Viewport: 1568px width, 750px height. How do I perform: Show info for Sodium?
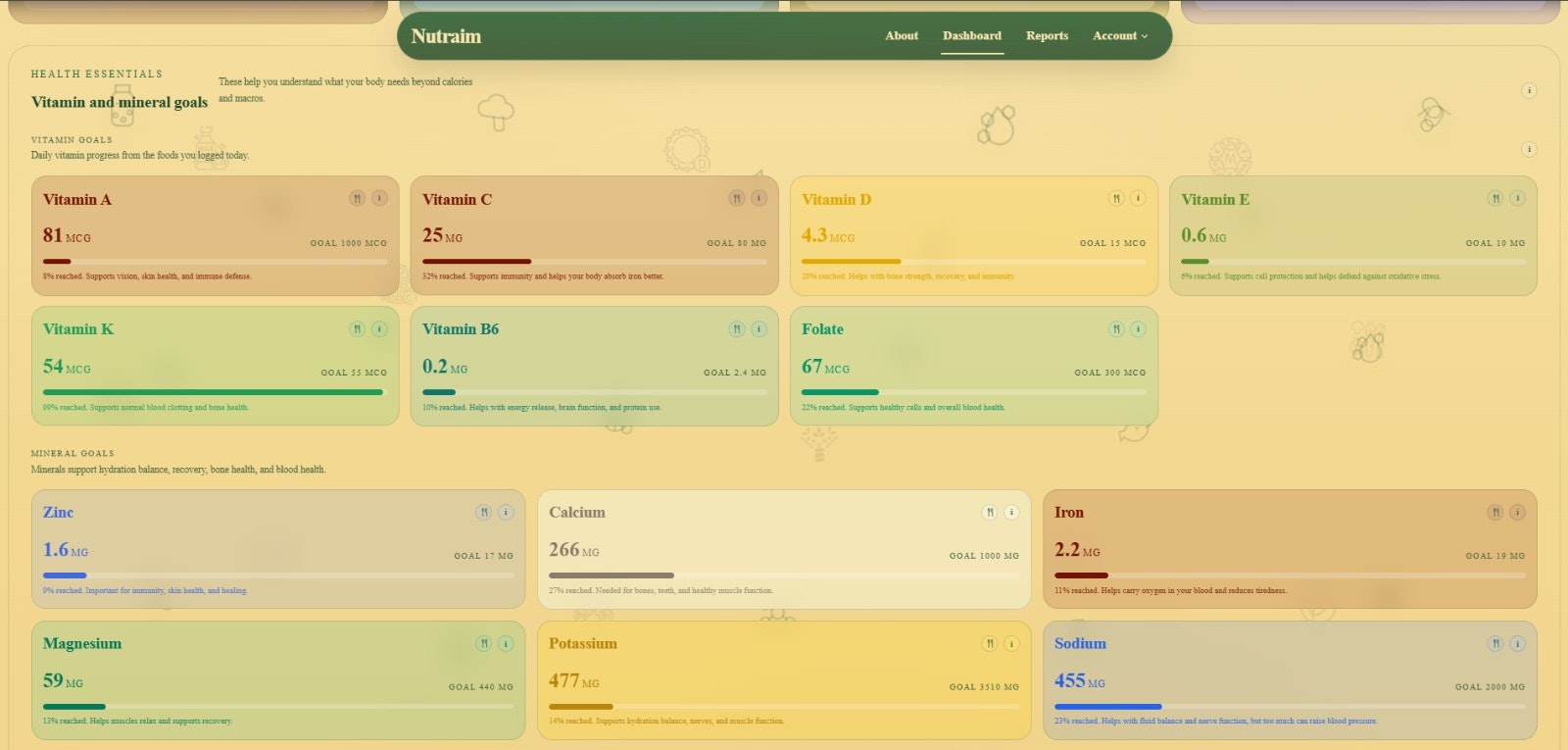point(1517,643)
